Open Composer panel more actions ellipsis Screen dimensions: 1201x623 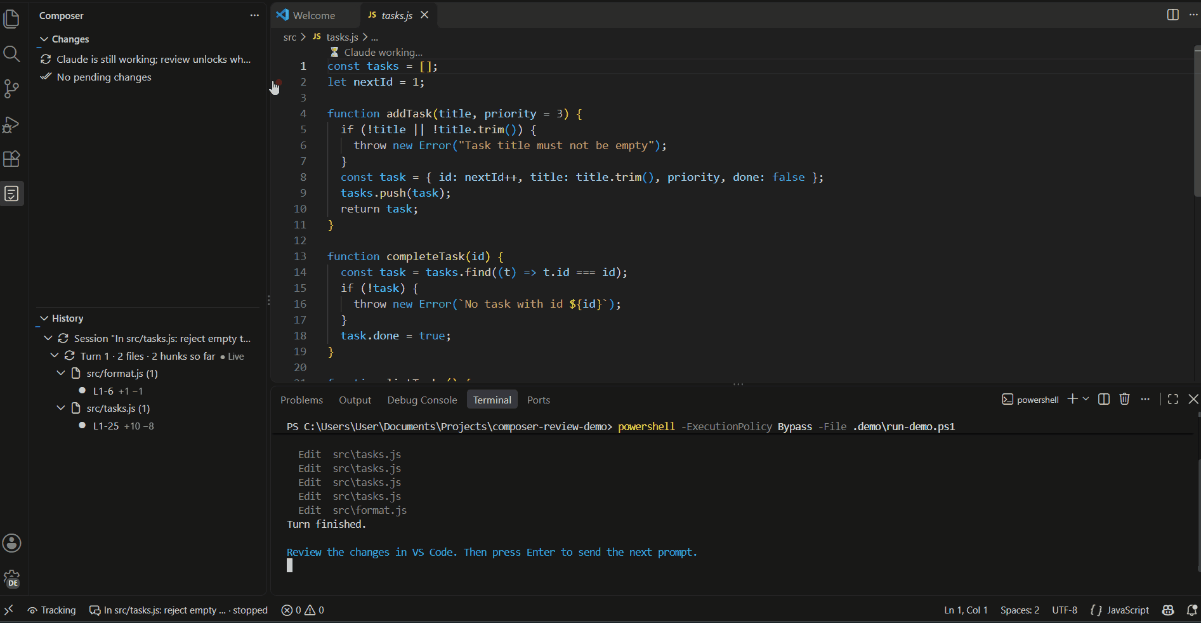click(x=254, y=15)
